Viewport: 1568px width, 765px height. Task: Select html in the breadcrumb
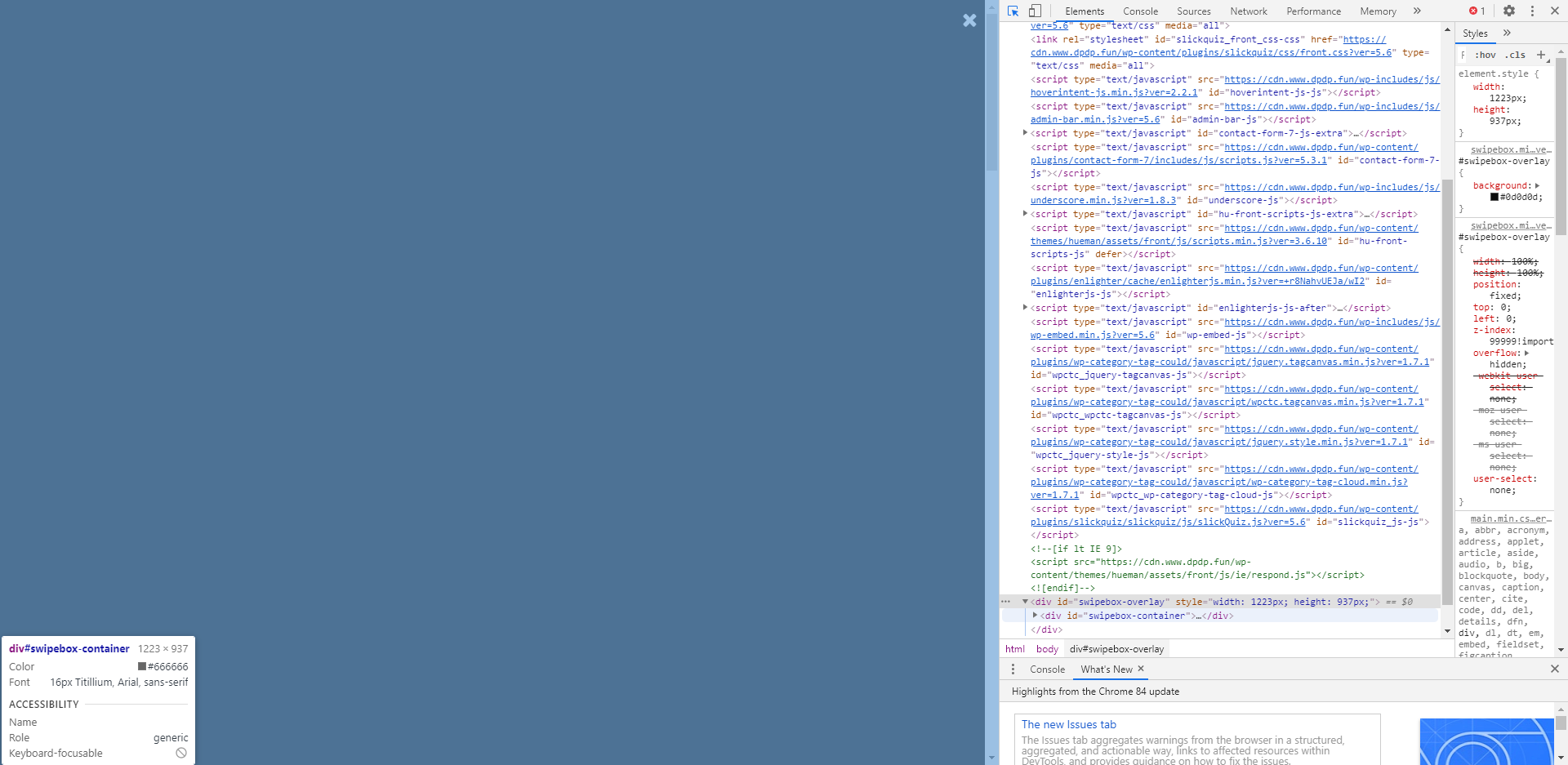pos(1015,649)
